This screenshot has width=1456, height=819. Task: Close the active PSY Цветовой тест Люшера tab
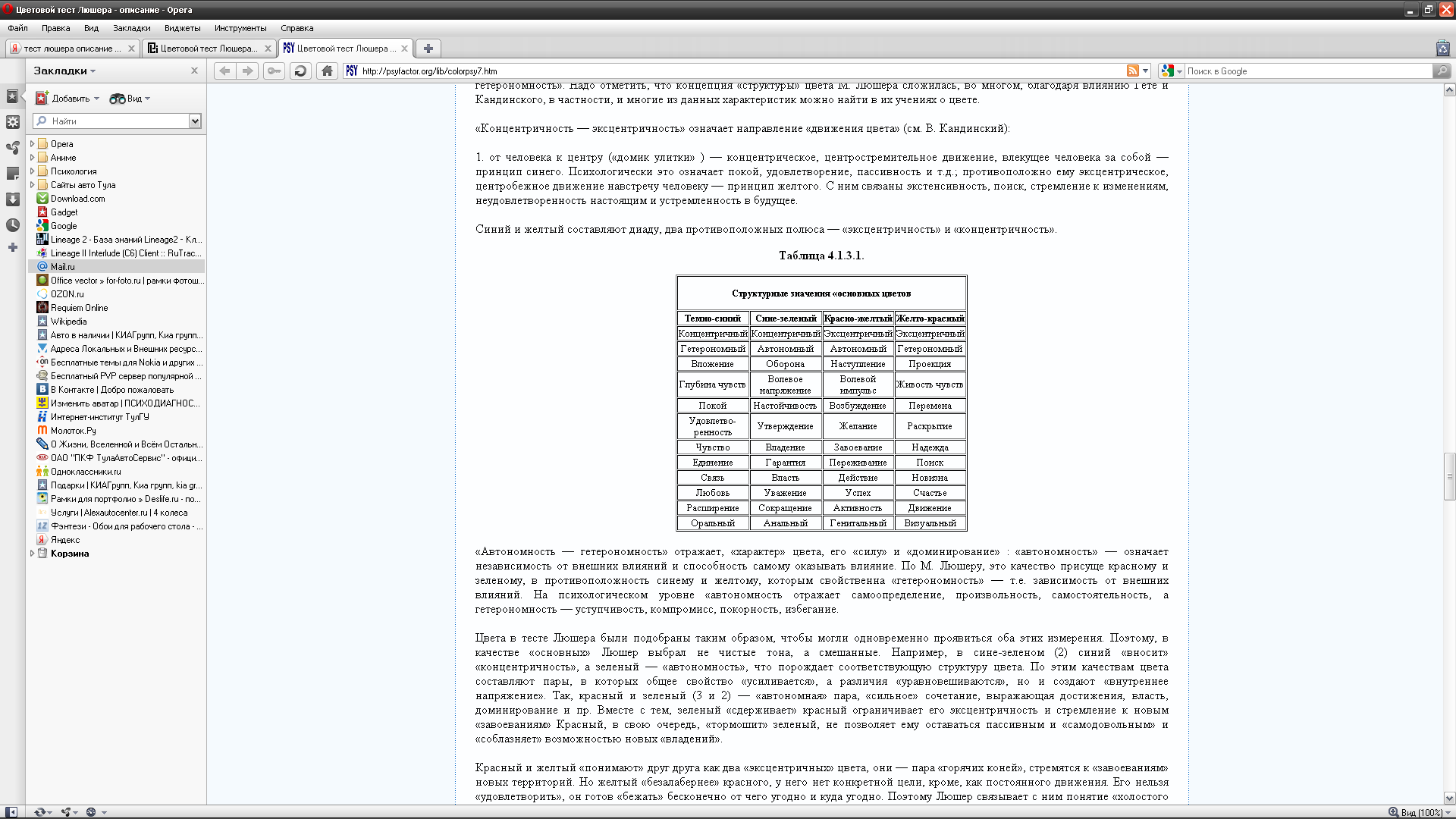click(x=404, y=49)
